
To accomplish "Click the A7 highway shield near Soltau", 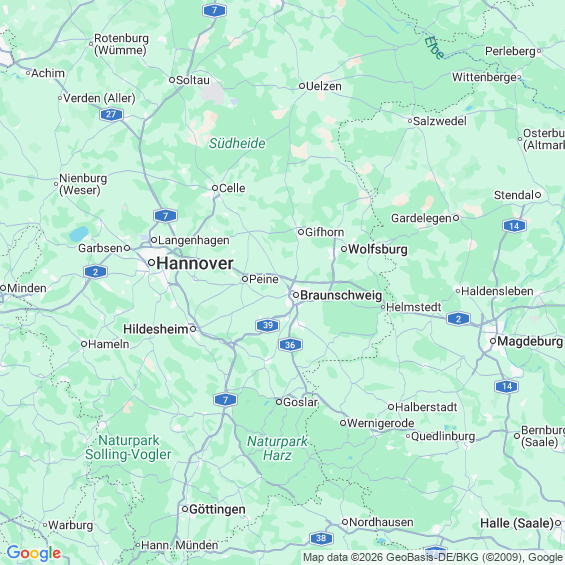I will tap(214, 10).
